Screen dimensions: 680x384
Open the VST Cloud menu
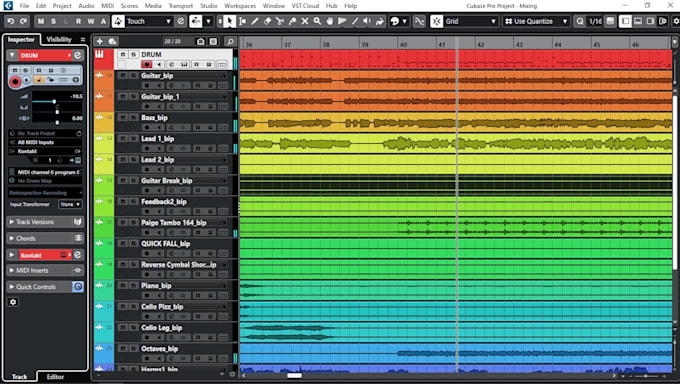(305, 6)
